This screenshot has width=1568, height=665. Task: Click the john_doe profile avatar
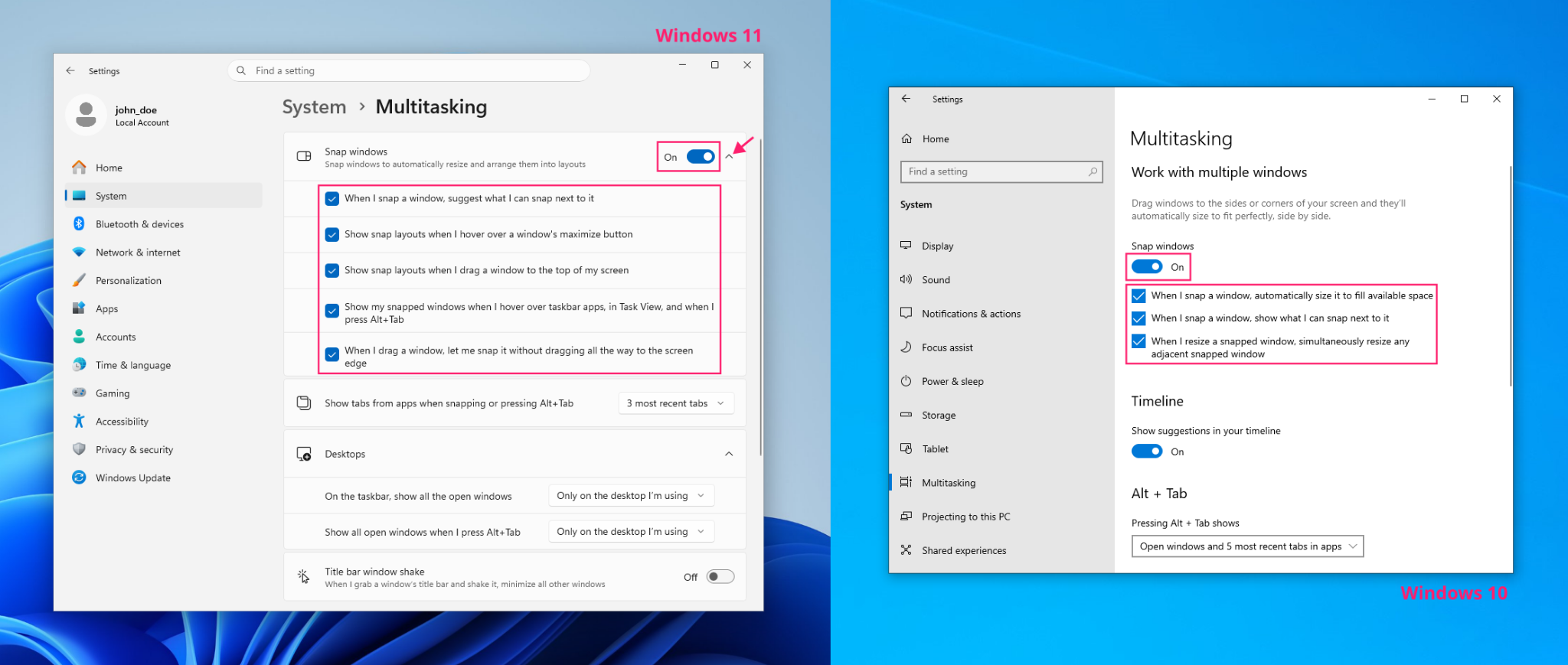coord(87,116)
